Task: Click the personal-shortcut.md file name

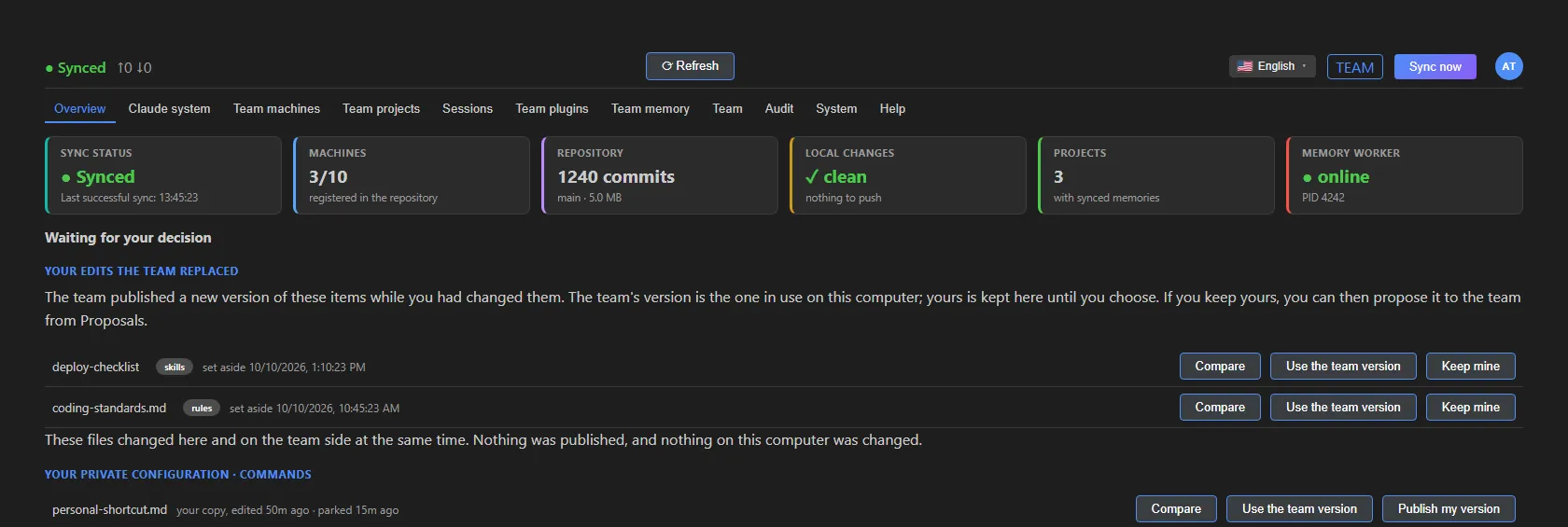Action: [110, 510]
